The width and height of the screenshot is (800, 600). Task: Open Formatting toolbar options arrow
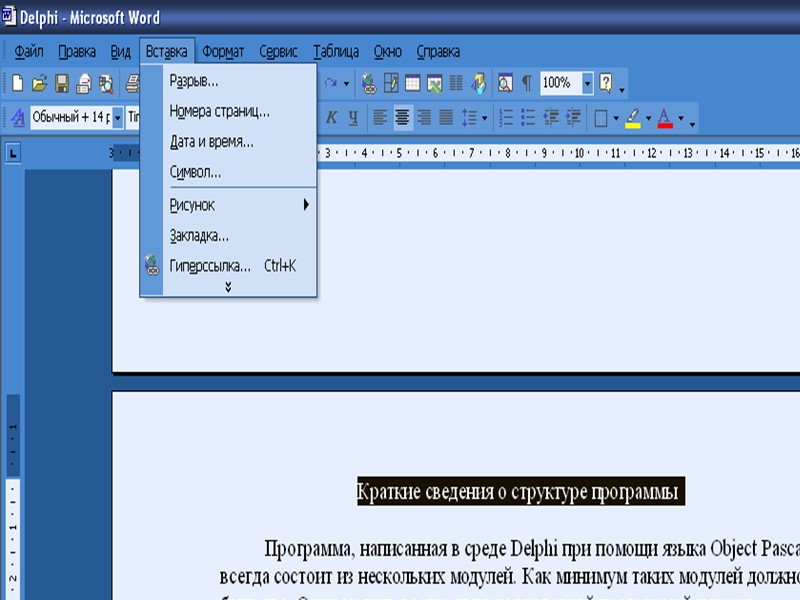coord(692,124)
